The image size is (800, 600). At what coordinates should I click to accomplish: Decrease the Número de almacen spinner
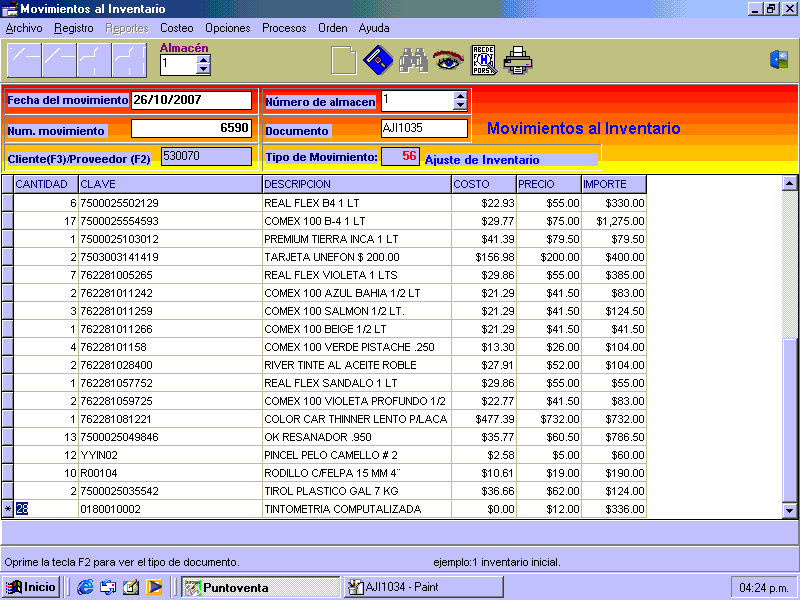pos(460,106)
